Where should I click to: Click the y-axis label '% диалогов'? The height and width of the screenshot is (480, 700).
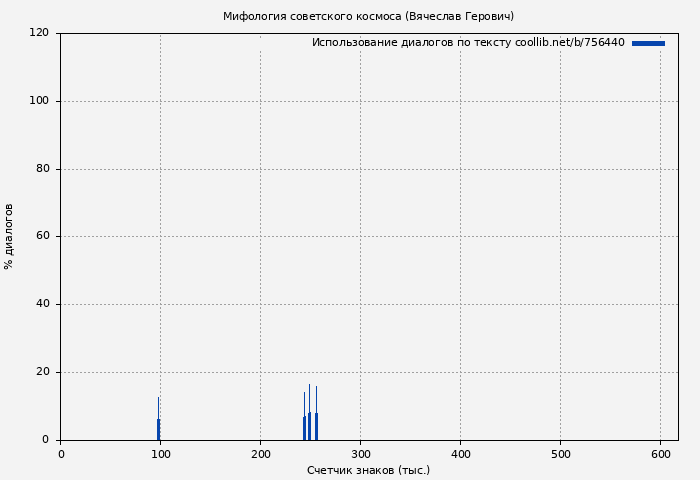click(10, 236)
